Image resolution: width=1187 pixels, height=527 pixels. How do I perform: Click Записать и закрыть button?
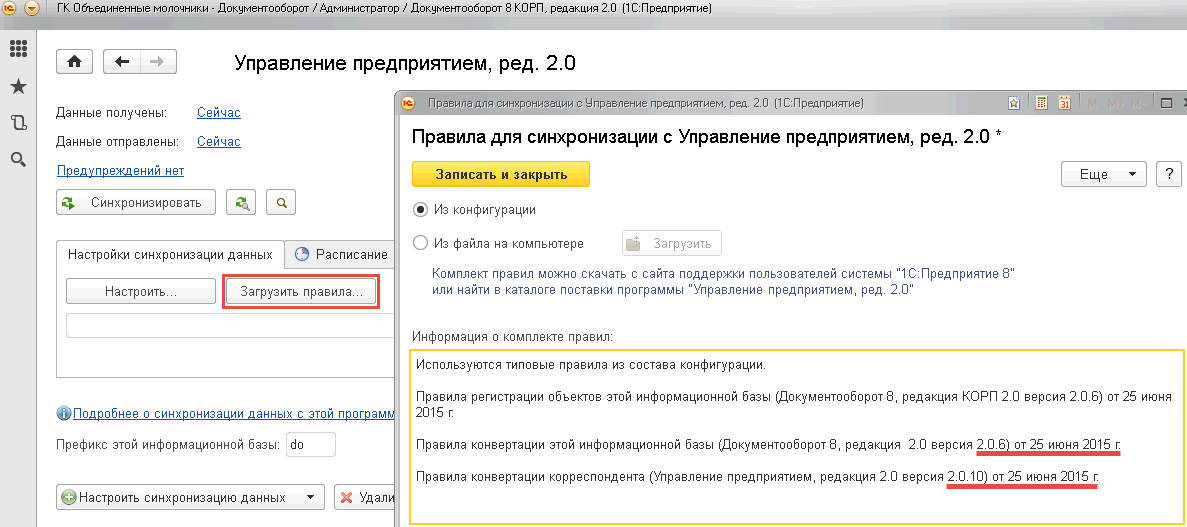pyautogui.click(x=500, y=174)
